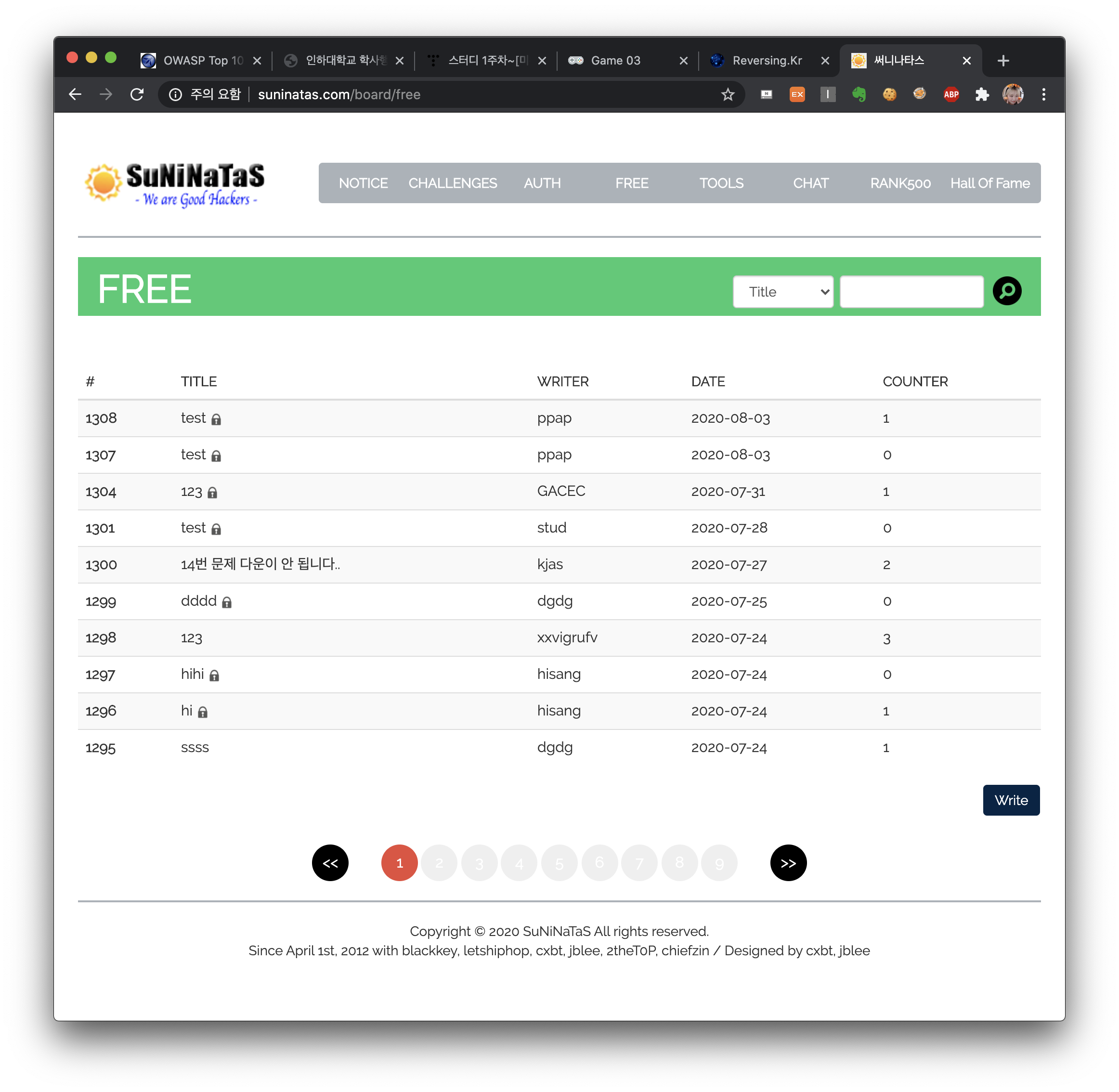The image size is (1119, 1092).
Task: Open the Extensions puzzle piece menu
Action: [982, 95]
